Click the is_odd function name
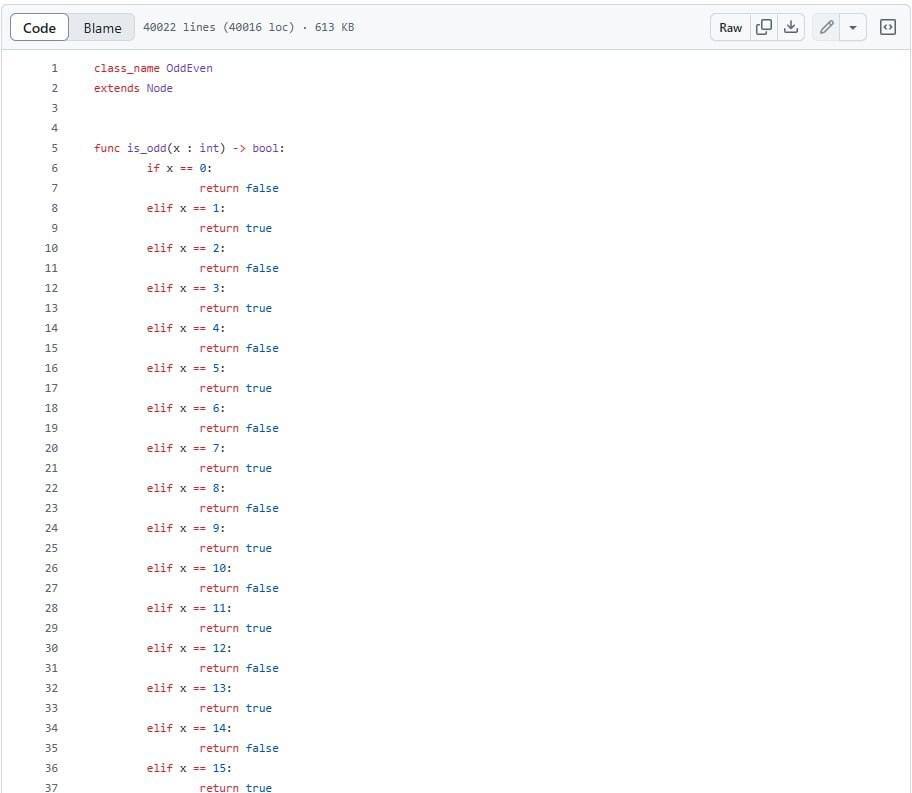The image size is (912, 793). tap(147, 148)
